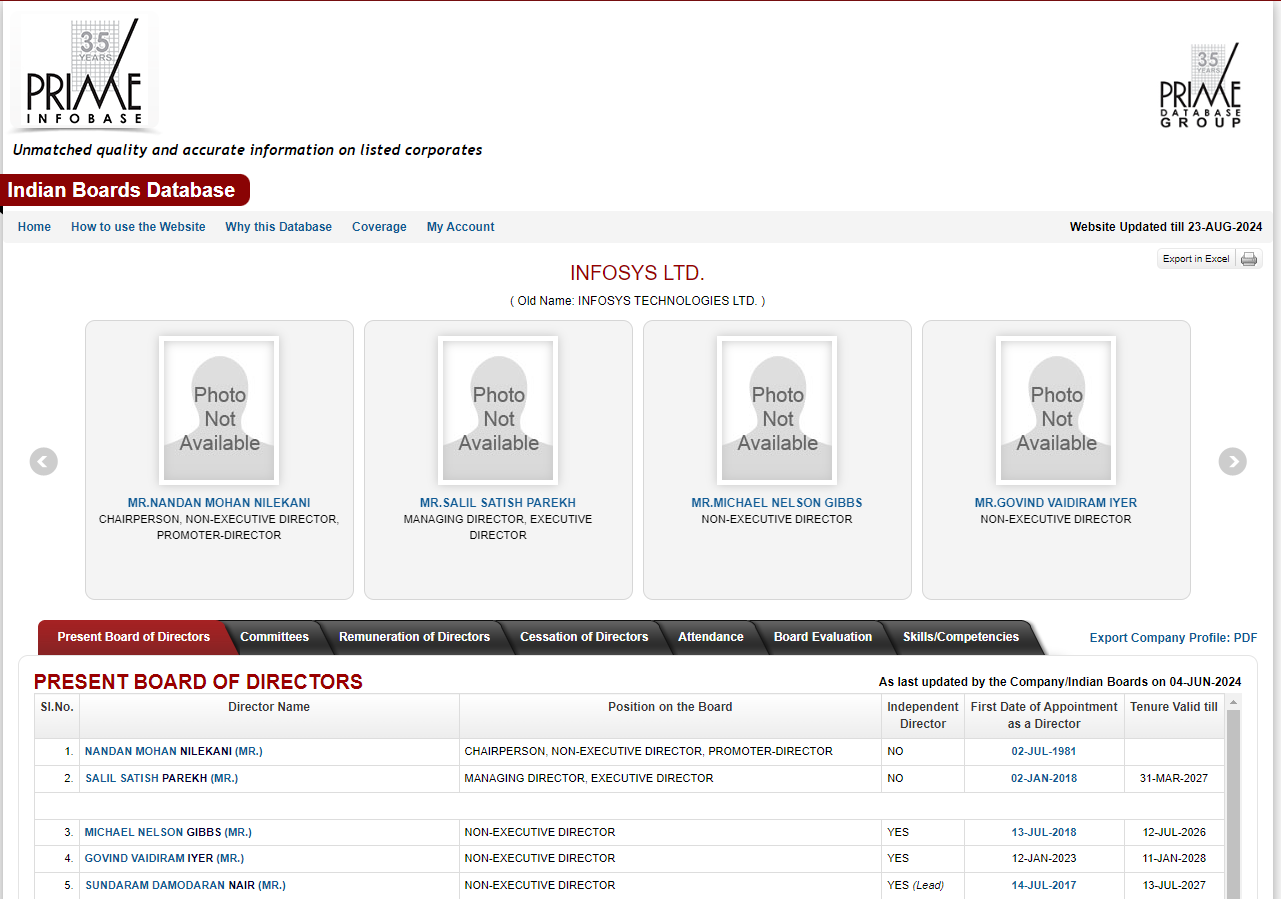Click the Prime Infobase logo
The image size is (1281, 899).
84,77
